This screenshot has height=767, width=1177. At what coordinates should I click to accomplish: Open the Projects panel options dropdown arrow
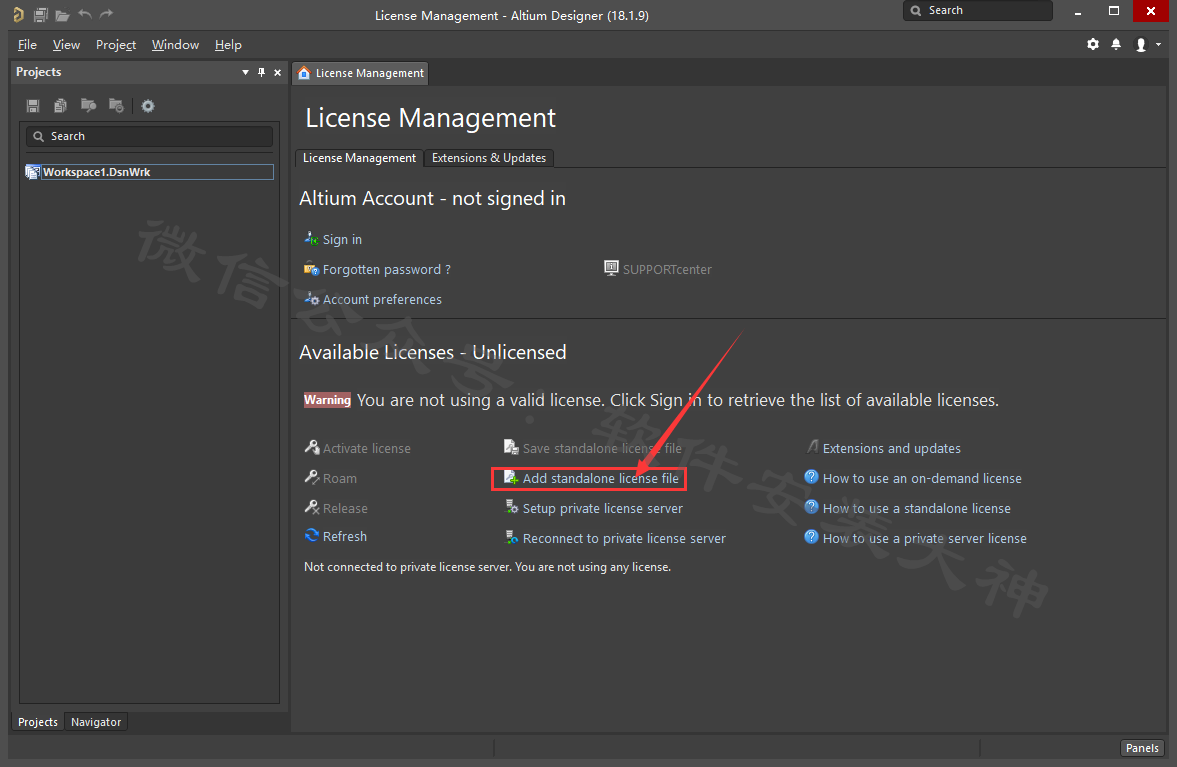(245, 72)
